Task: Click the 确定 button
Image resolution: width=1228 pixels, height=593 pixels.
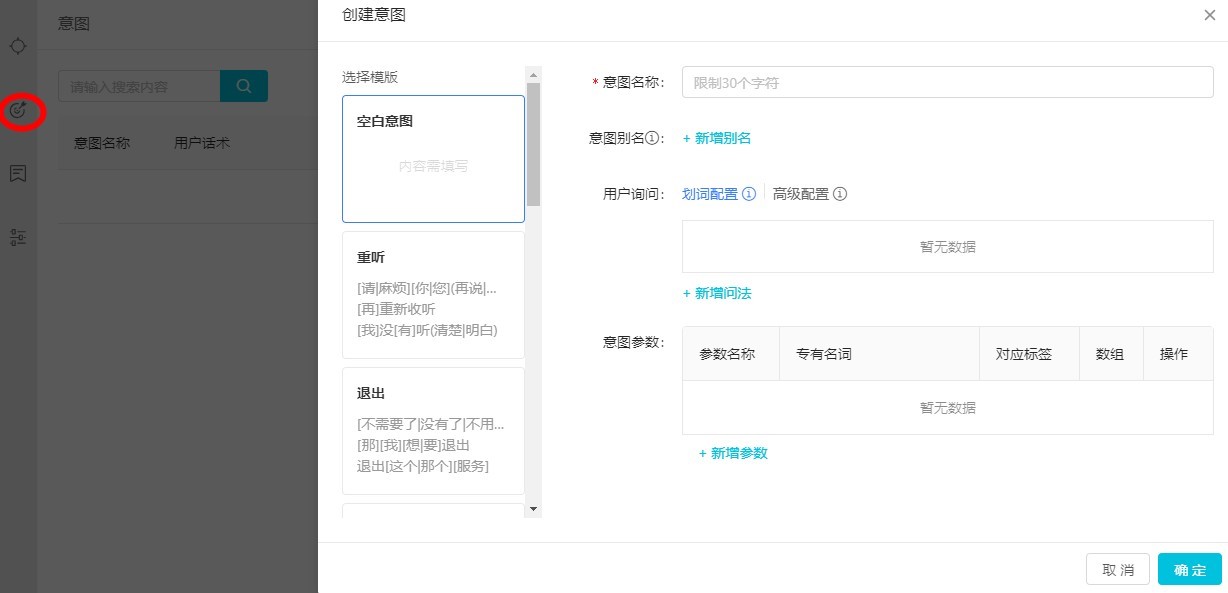Action: (x=1190, y=569)
